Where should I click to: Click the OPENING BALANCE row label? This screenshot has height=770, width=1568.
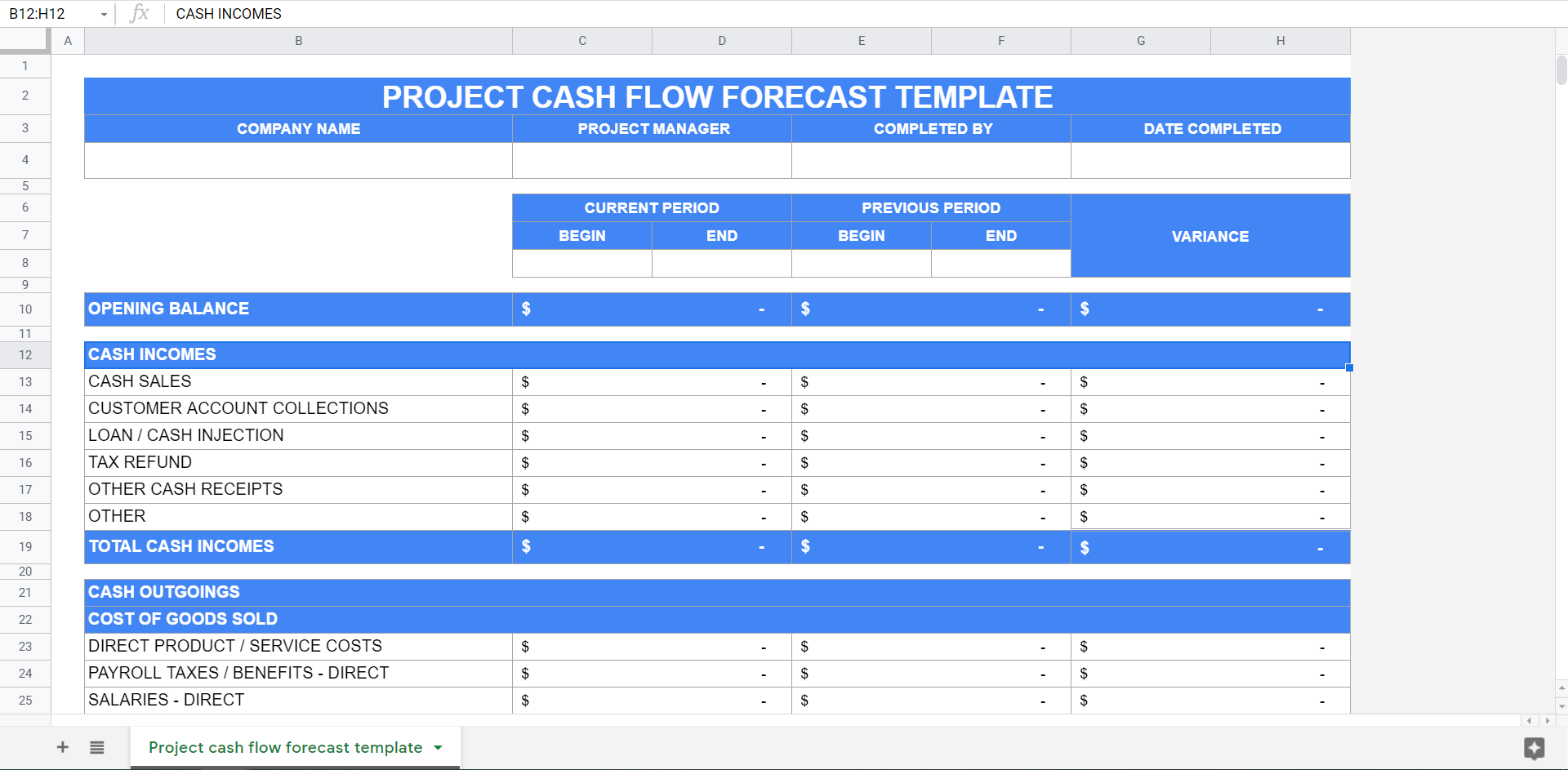pos(298,309)
